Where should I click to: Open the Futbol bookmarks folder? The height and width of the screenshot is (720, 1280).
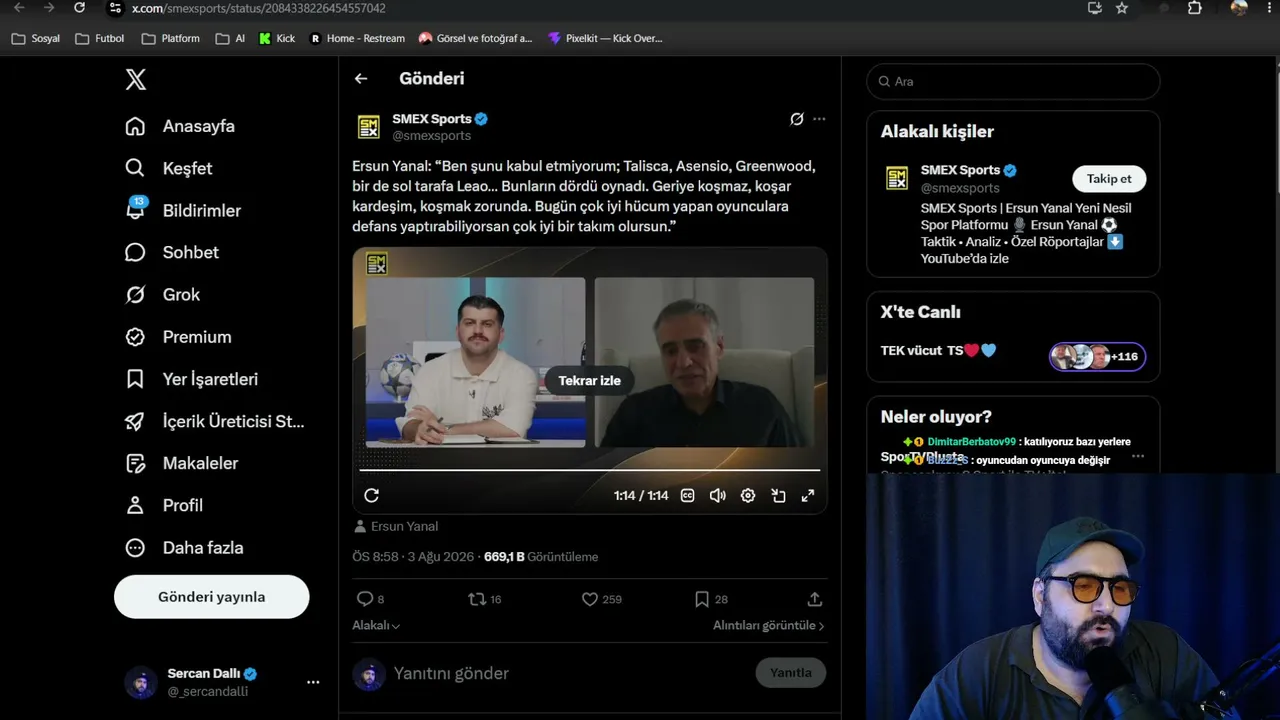tap(100, 39)
